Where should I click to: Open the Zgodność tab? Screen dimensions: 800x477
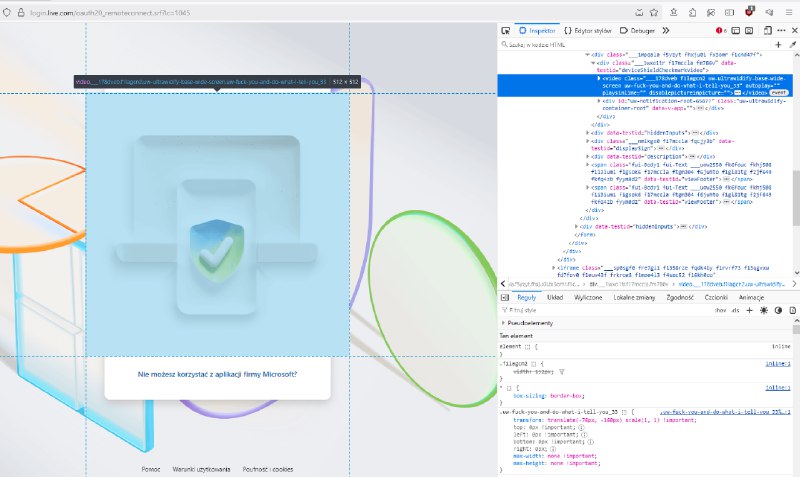pyautogui.click(x=680, y=297)
